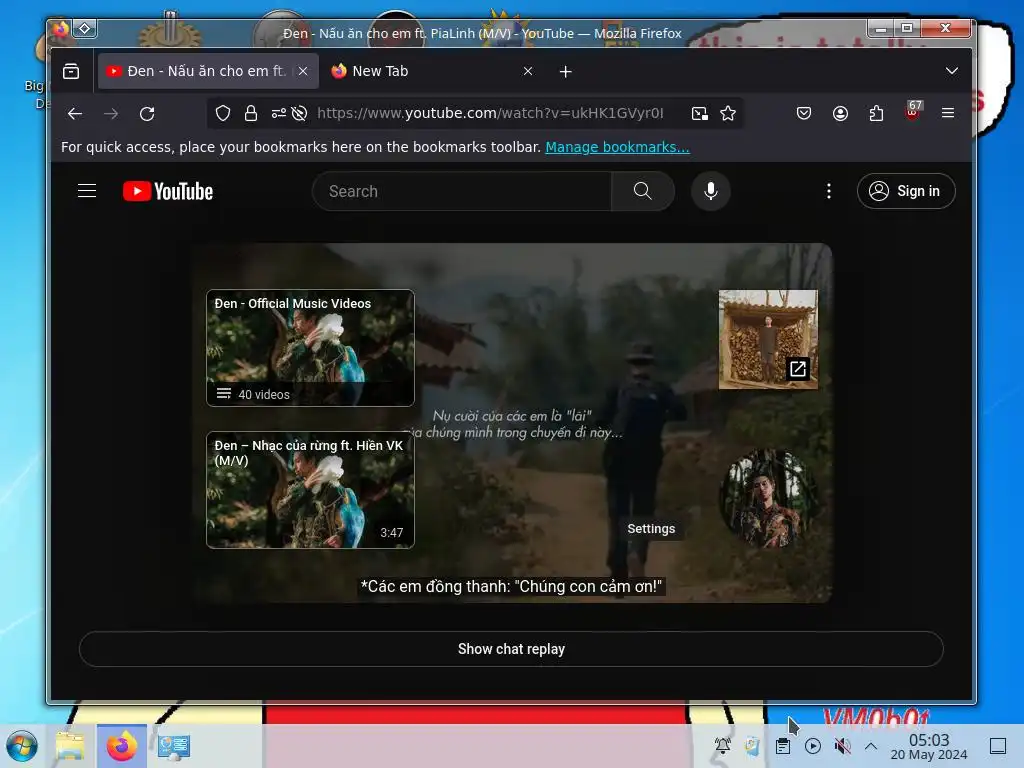
Task: Click Show chat replay button
Action: [511, 648]
